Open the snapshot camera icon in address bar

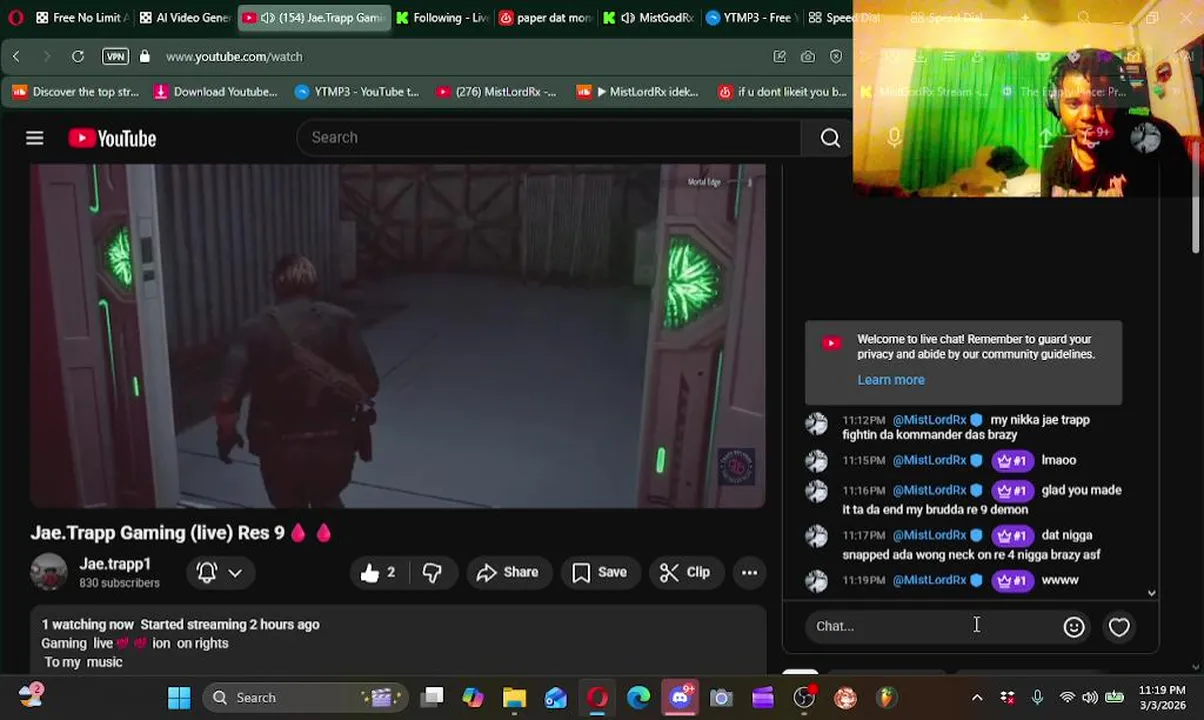click(x=808, y=57)
